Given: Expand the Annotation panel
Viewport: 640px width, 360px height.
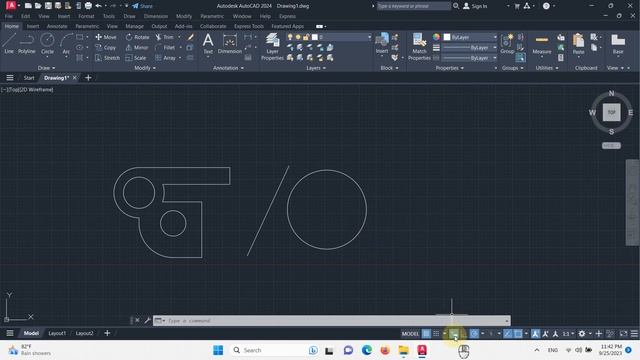Looking at the screenshot, I should point(229,68).
